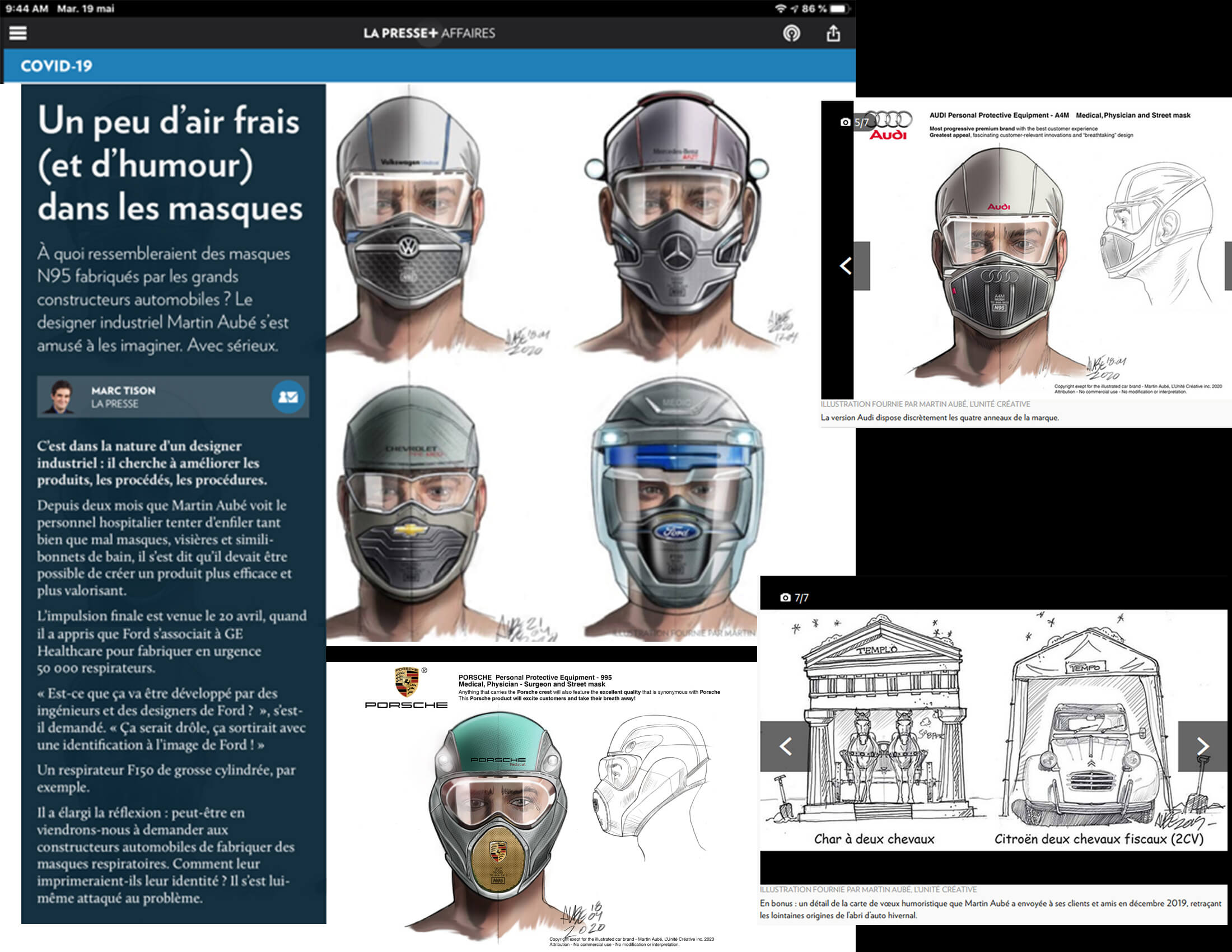
Task: Tap the share icon in header
Action: coord(833,33)
